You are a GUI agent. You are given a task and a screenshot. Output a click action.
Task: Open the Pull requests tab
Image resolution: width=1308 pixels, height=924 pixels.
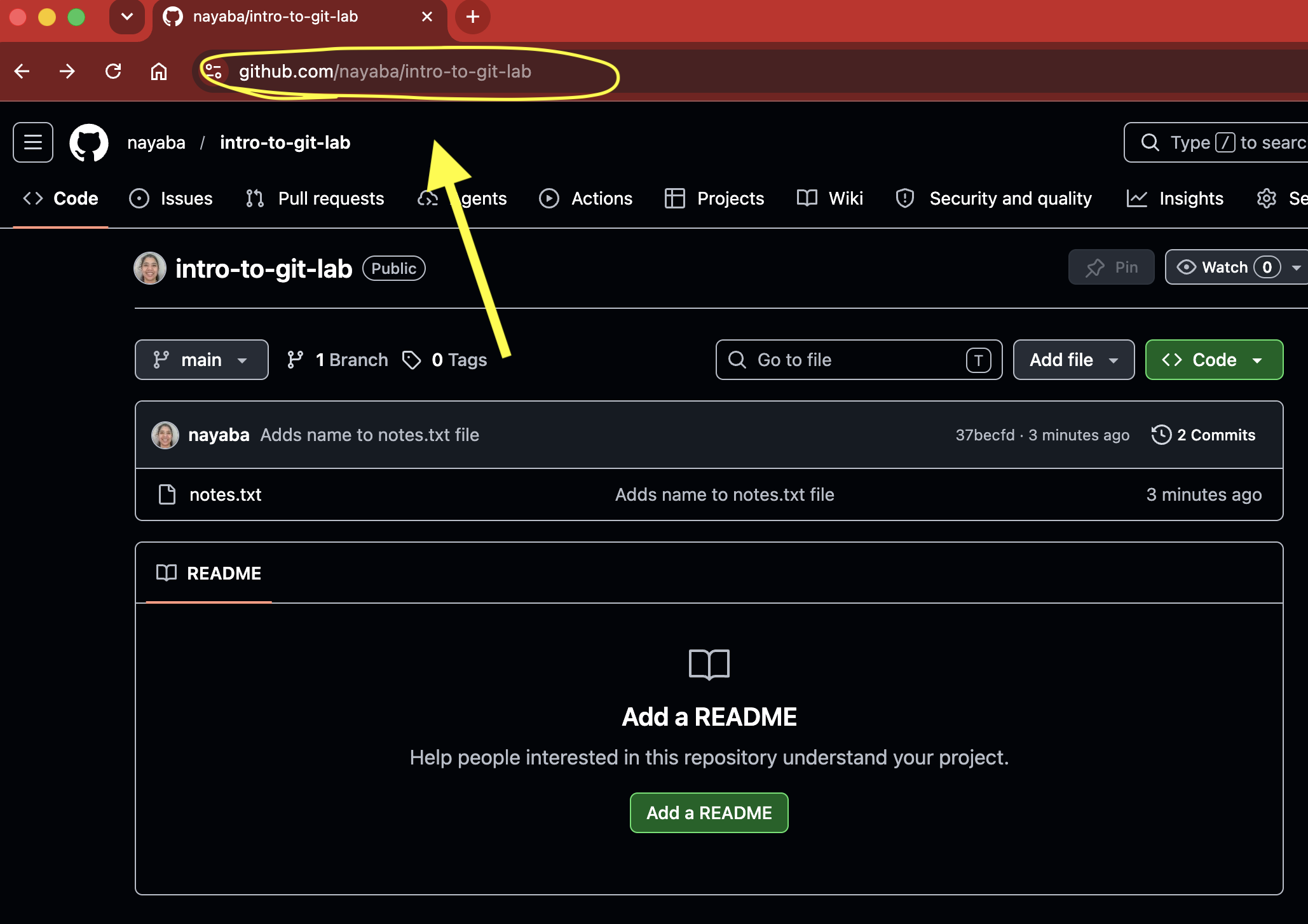[x=315, y=198]
